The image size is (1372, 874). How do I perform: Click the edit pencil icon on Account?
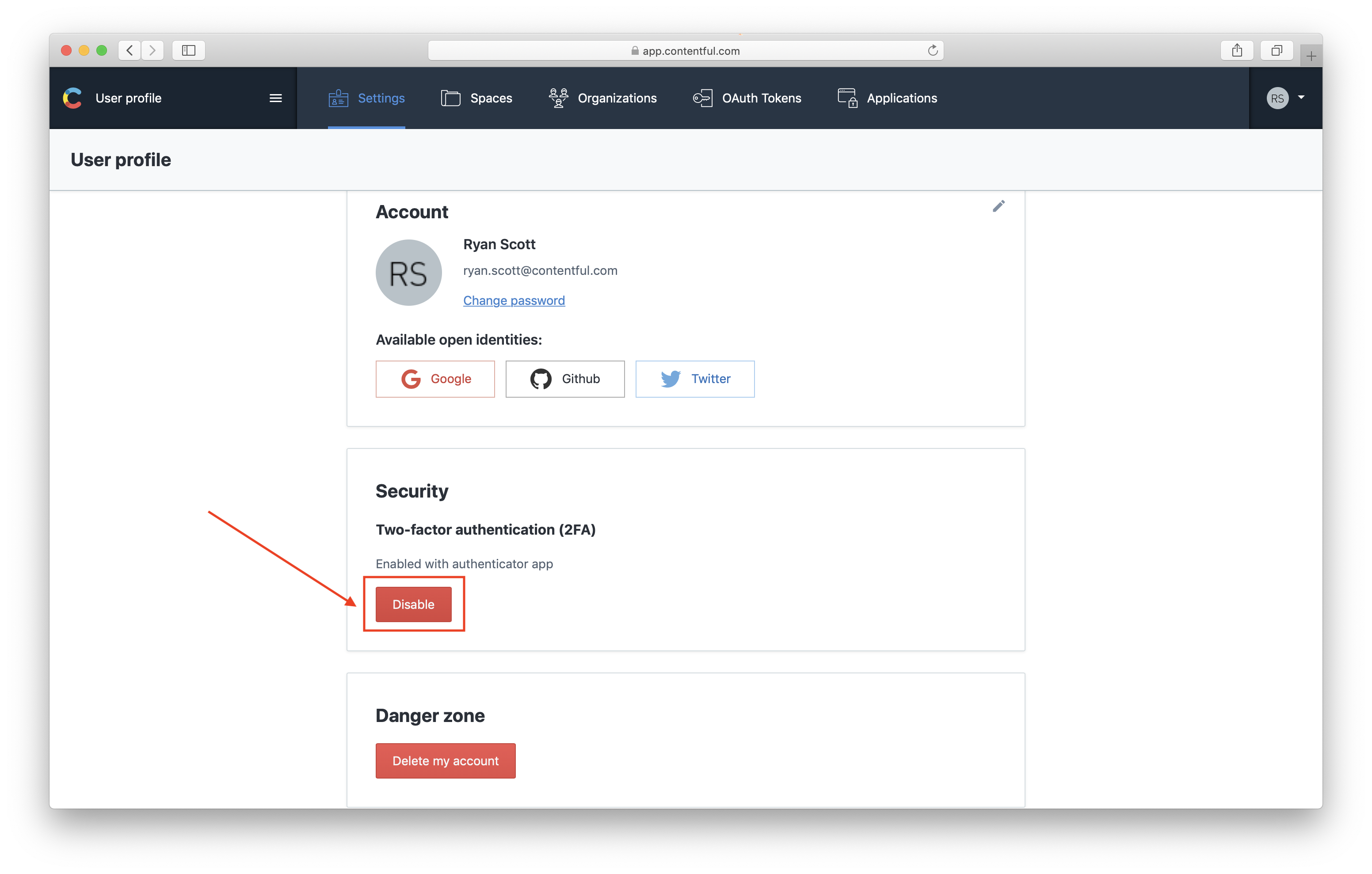click(x=999, y=206)
